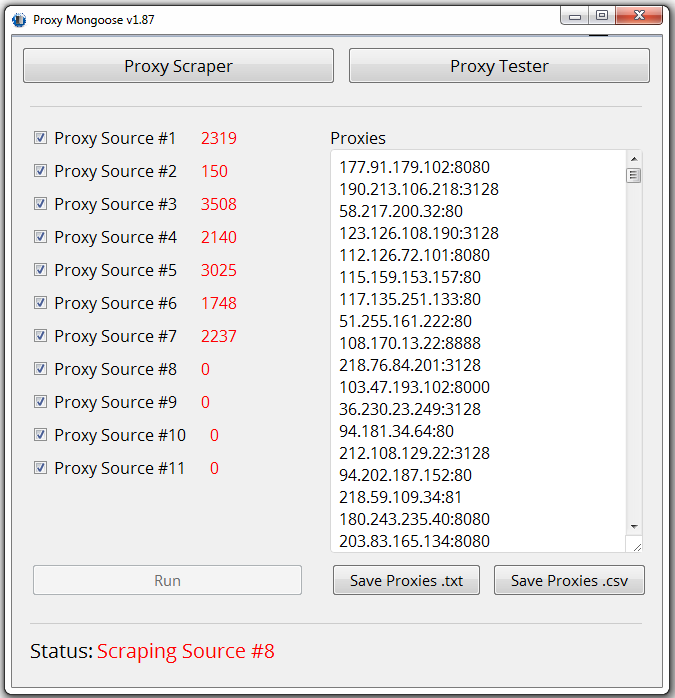Minimize the Proxy Mongoose window
The height and width of the screenshot is (698, 675).
pos(575,16)
